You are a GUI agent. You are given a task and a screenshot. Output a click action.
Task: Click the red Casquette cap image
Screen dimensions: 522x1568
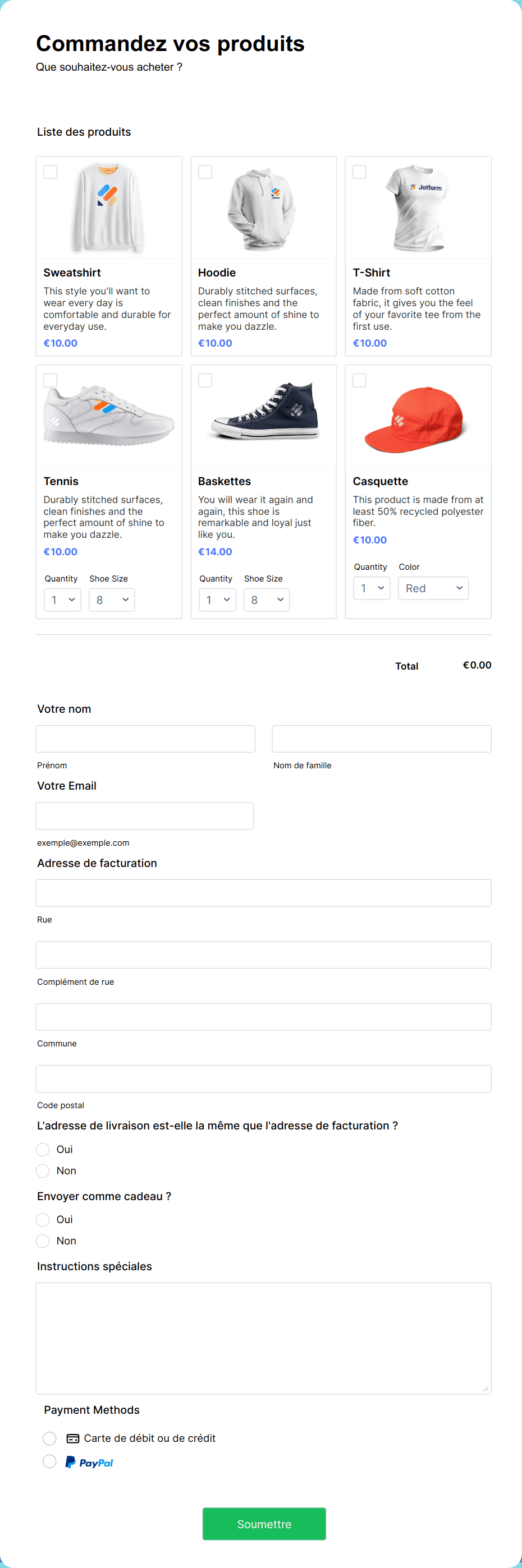(x=418, y=419)
